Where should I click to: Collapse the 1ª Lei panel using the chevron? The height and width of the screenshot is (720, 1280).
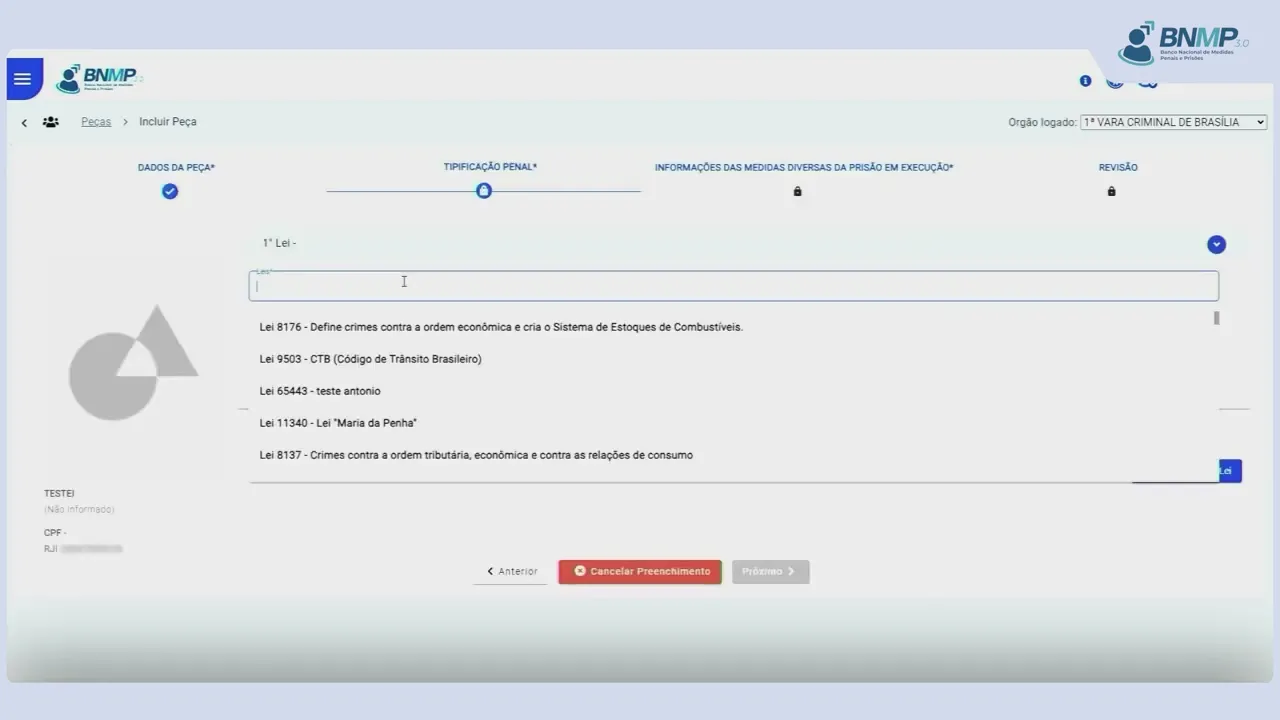1216,244
